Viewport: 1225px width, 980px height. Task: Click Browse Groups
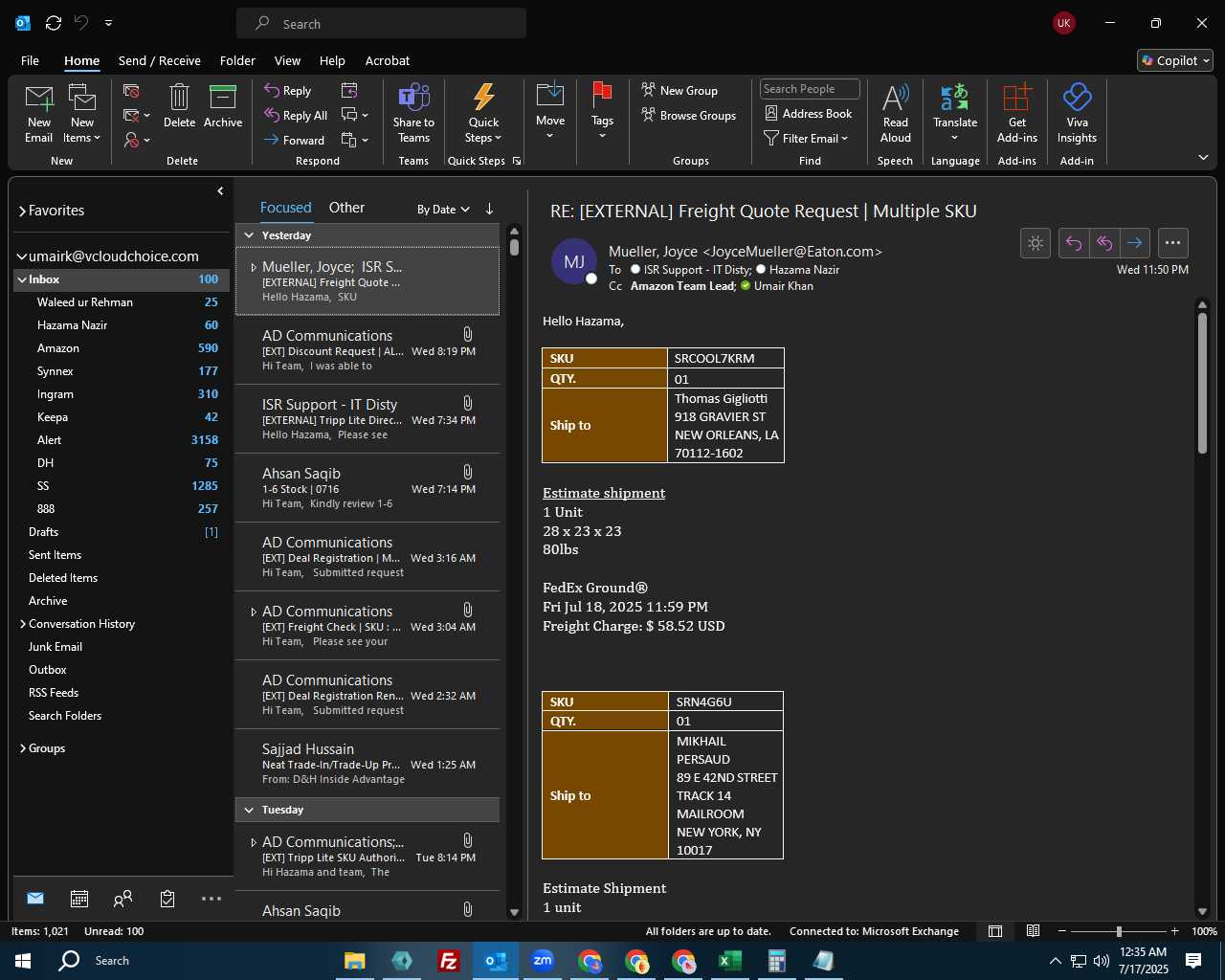click(x=689, y=115)
